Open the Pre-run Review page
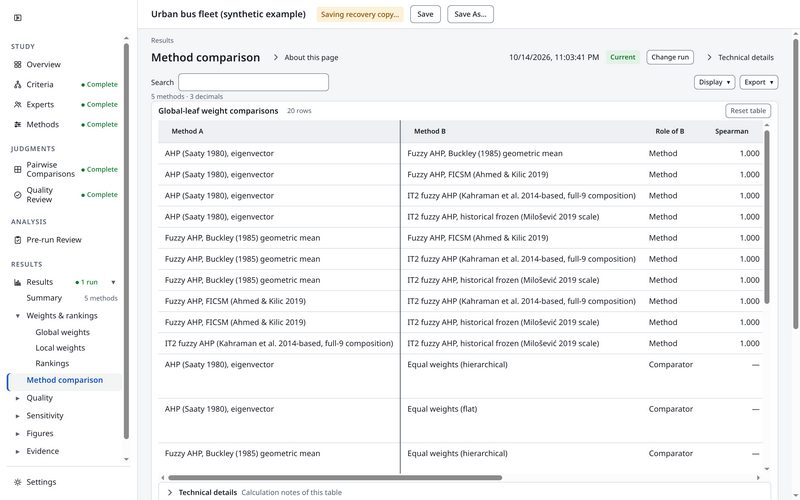The width and height of the screenshot is (800, 500). 54,240
